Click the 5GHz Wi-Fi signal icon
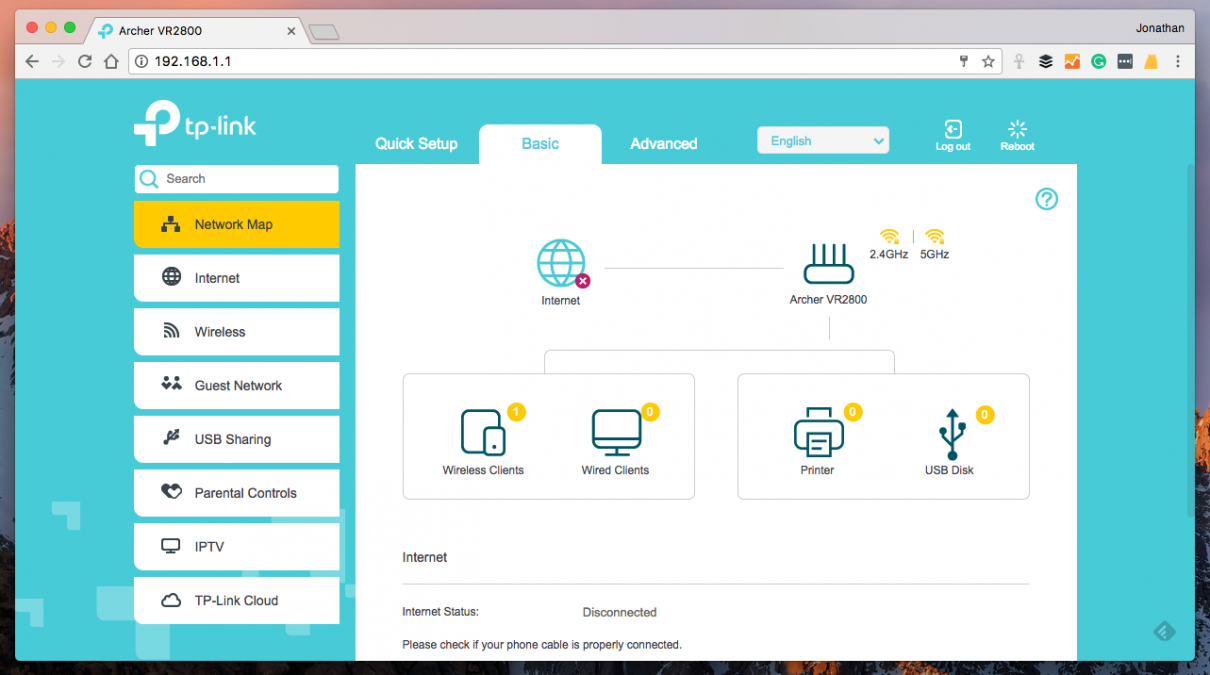 click(x=934, y=237)
